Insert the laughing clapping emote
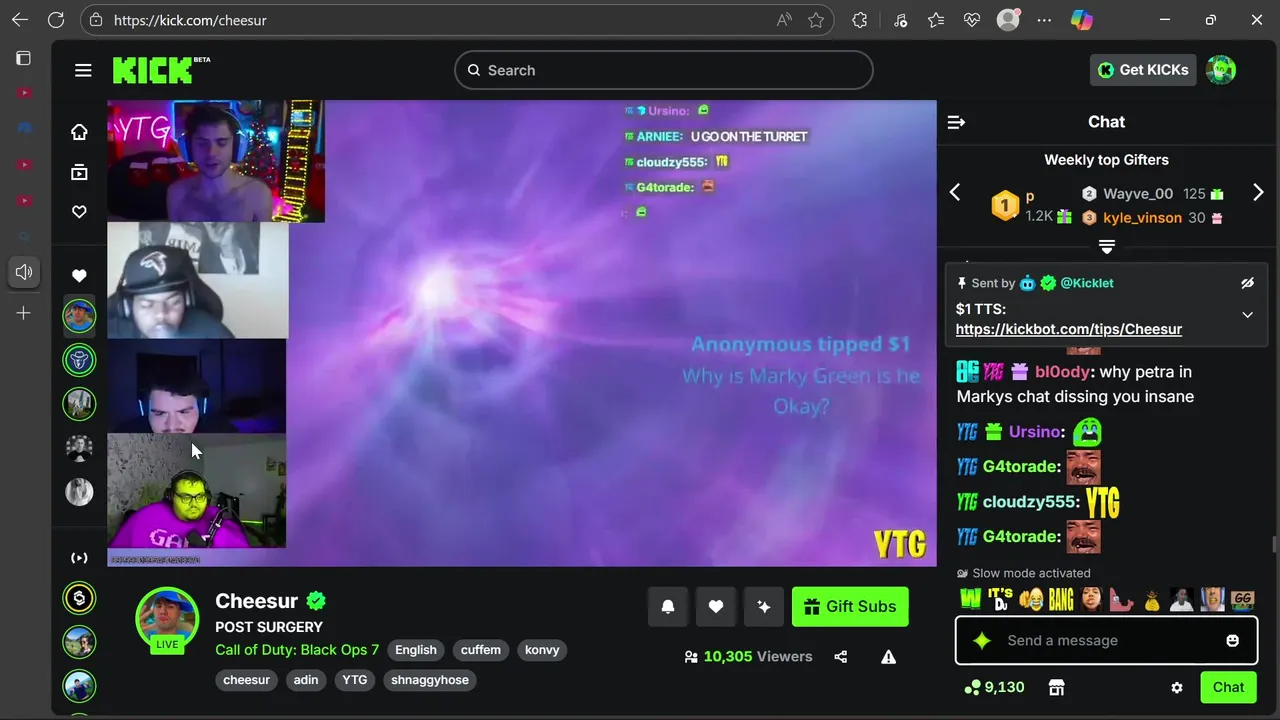Viewport: 1280px width, 720px height. tap(1030, 599)
